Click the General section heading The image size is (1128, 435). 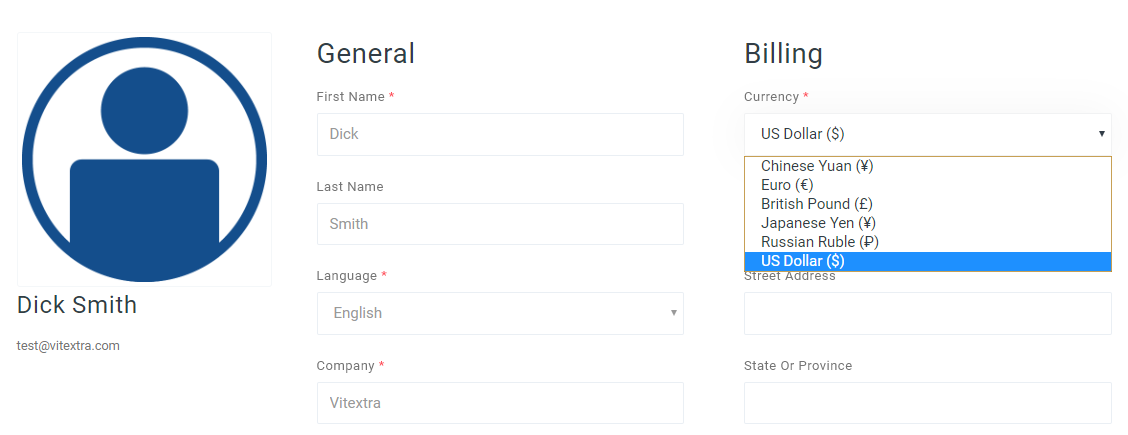(x=365, y=53)
